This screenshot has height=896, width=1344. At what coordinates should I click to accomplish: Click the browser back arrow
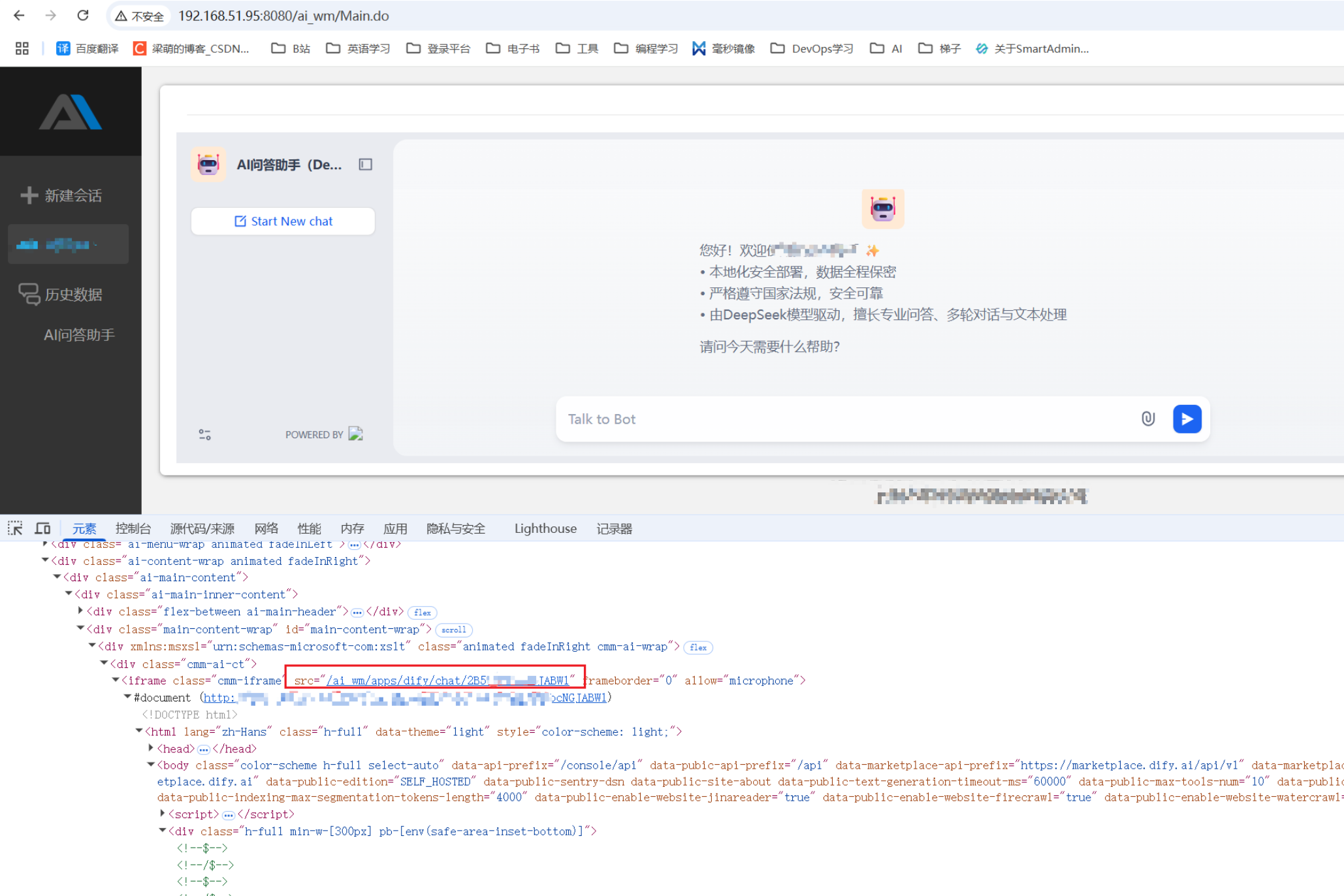[x=19, y=16]
